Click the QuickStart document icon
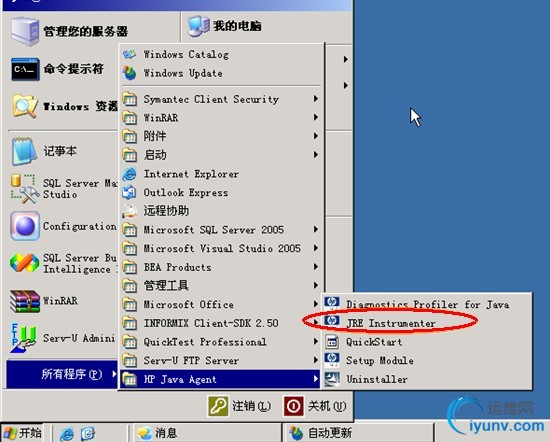The image size is (550, 442). coord(332,341)
